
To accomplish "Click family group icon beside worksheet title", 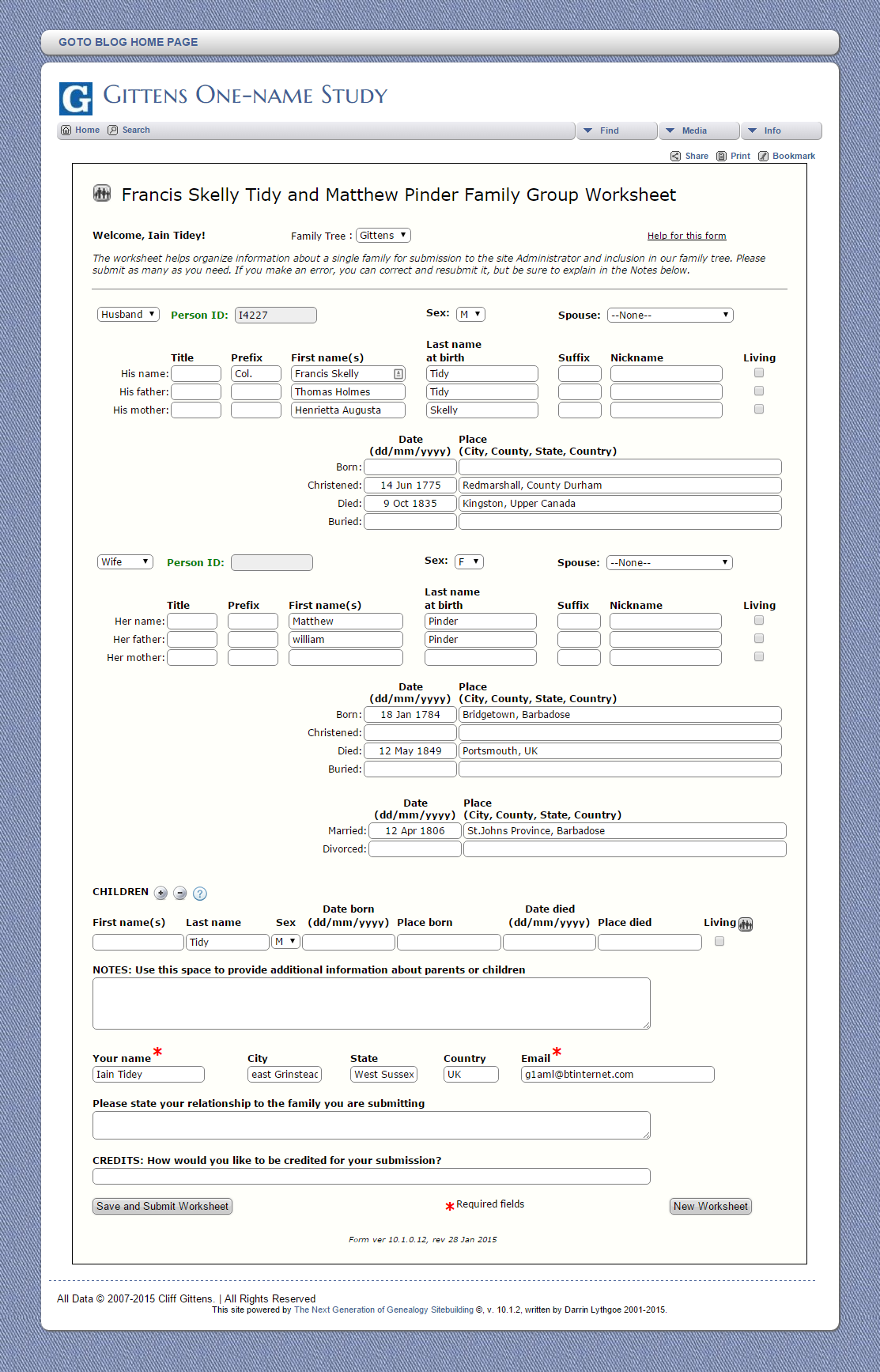I will point(102,193).
